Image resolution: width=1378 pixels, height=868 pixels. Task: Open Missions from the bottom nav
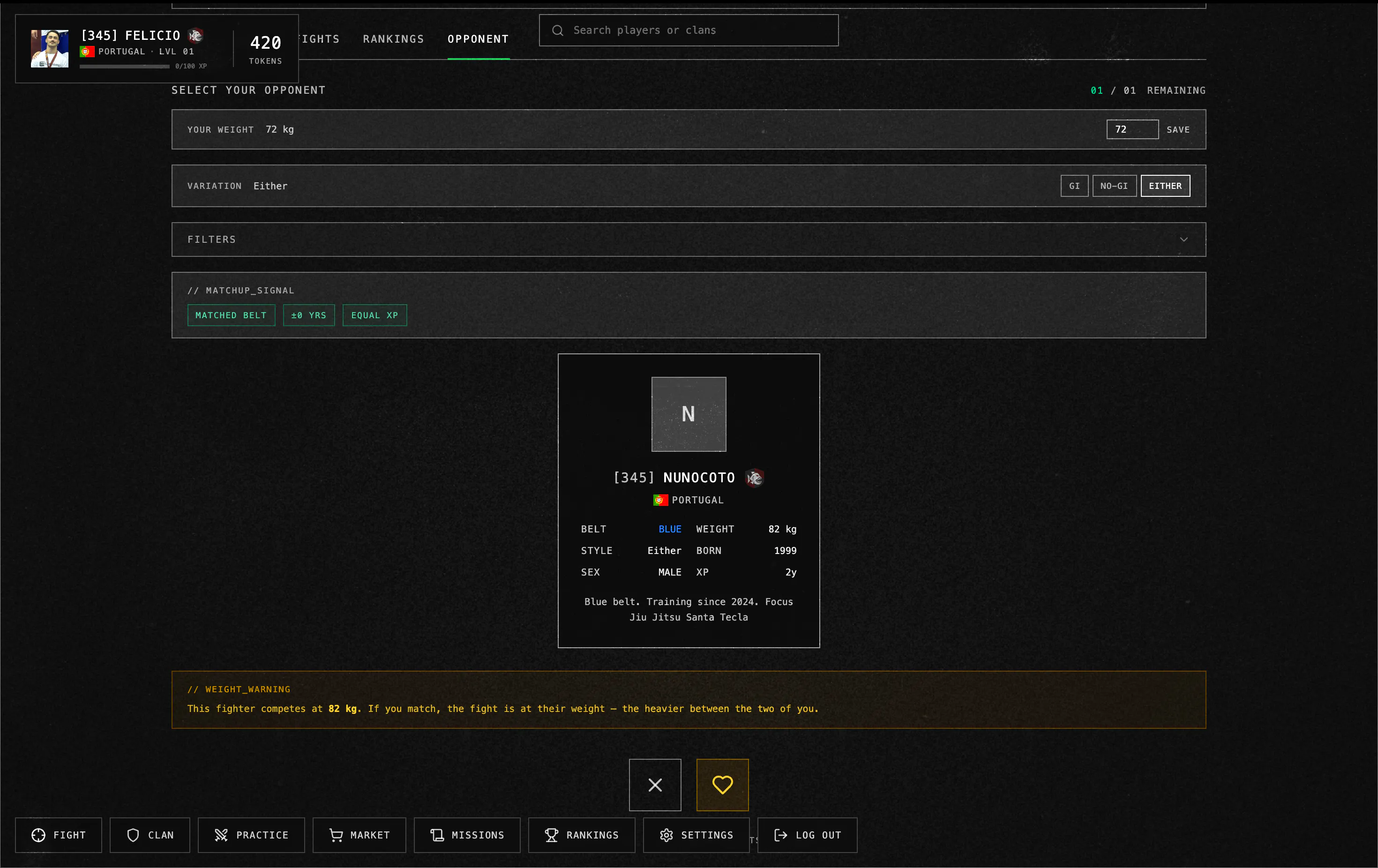point(467,835)
